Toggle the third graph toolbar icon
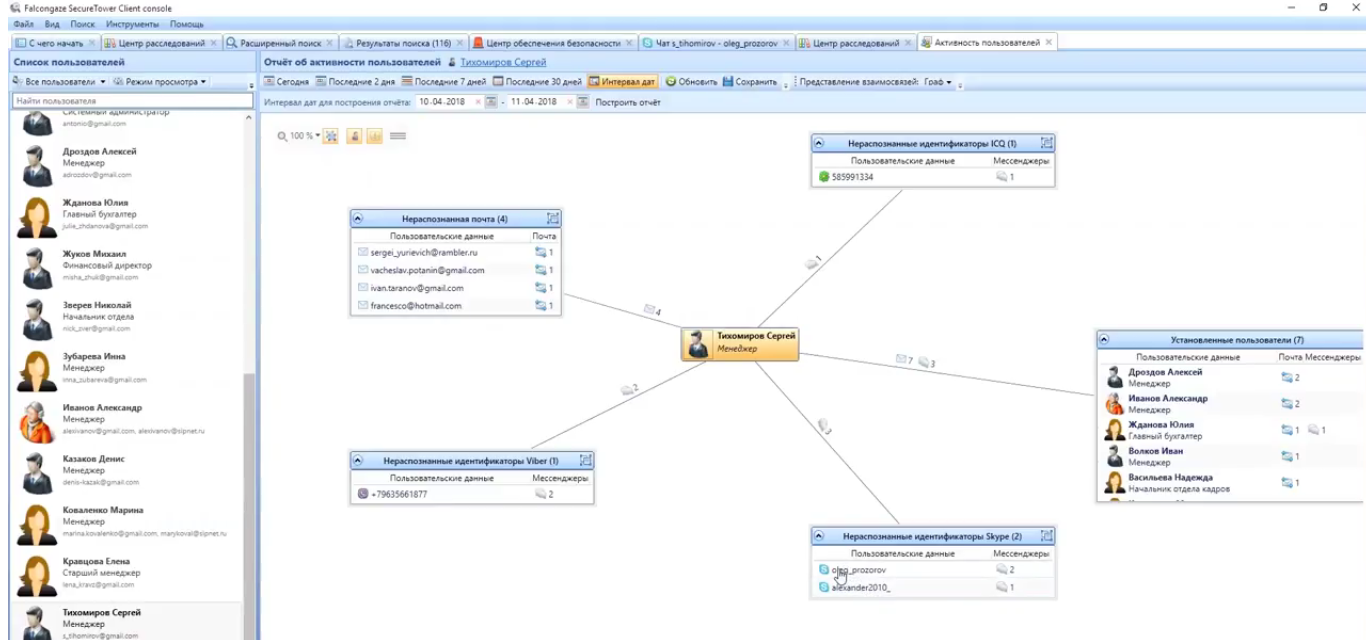Screen dimensions: 1366x640 [x=374, y=136]
